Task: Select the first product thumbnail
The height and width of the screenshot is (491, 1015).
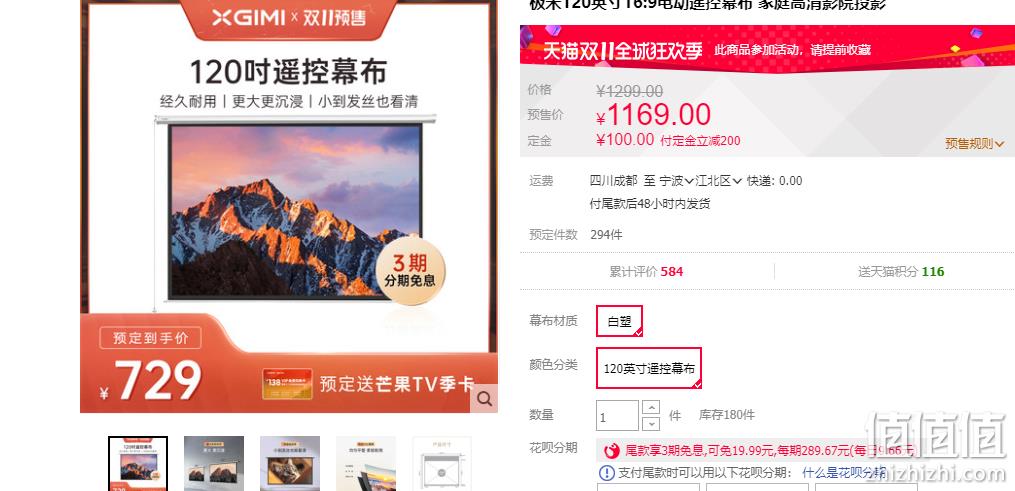Action: coord(138,463)
